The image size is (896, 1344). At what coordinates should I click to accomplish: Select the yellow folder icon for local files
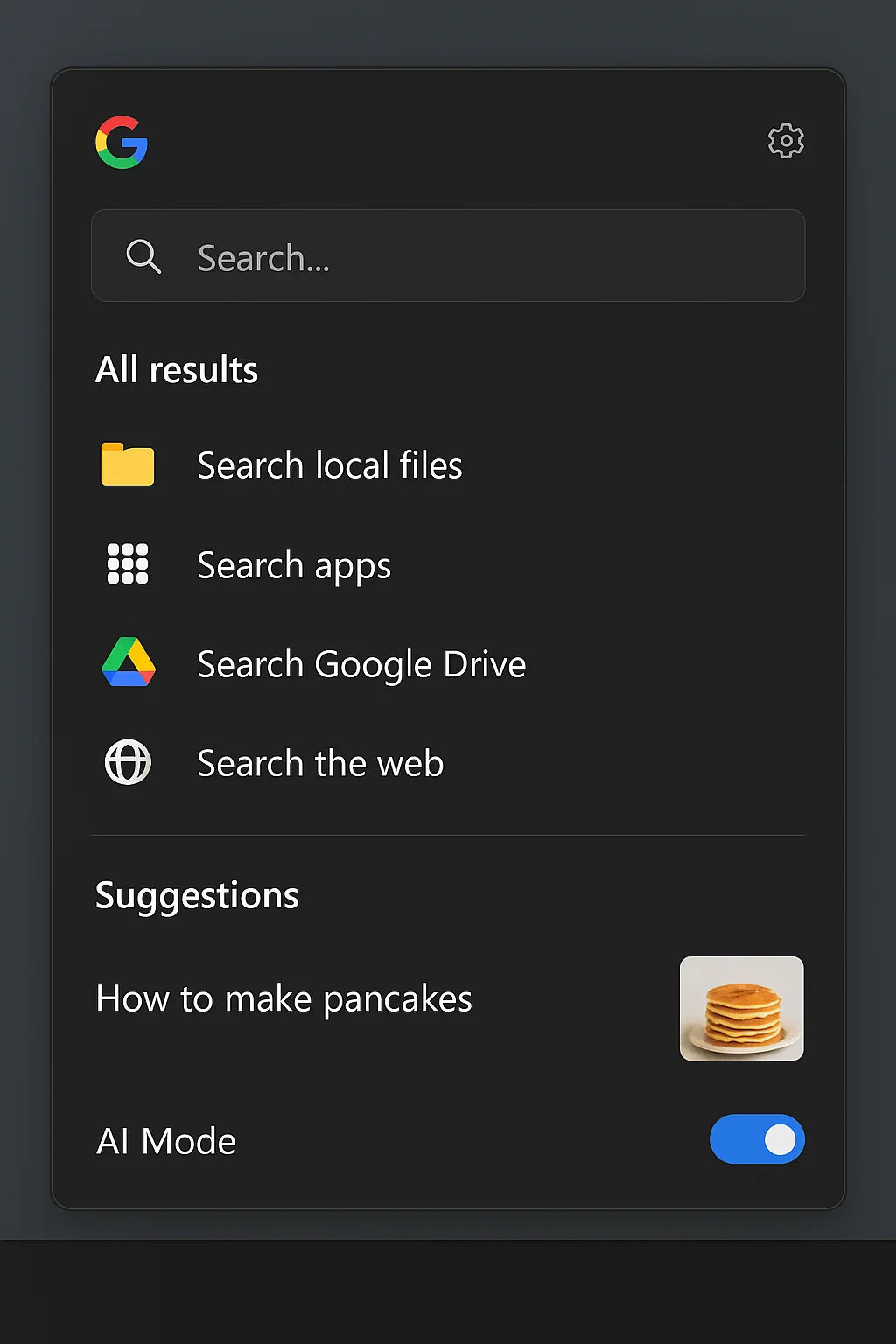tap(127, 465)
